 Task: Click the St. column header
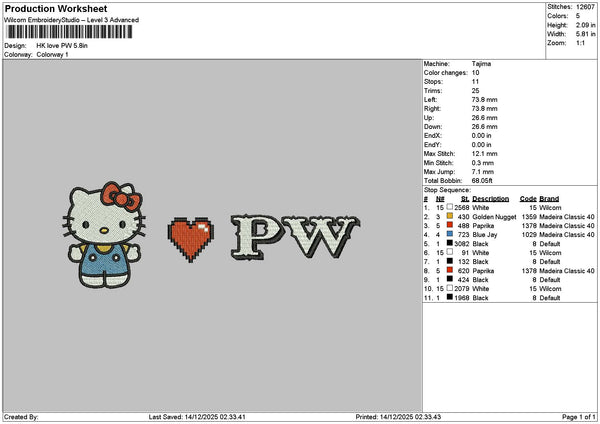coord(465,199)
